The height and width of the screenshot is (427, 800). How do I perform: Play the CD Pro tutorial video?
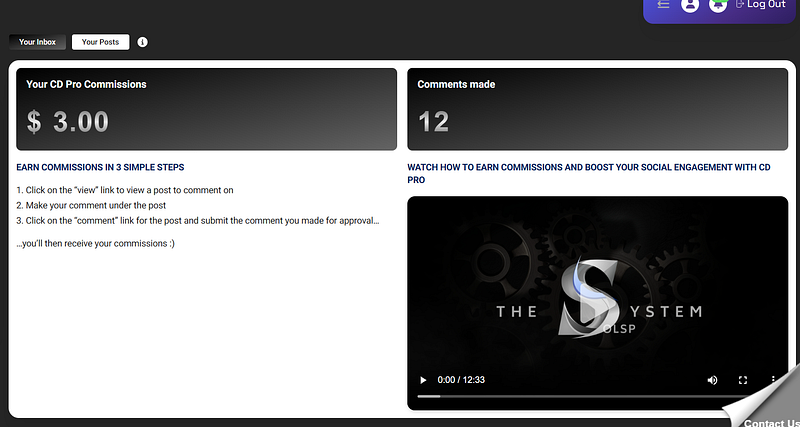click(422, 380)
